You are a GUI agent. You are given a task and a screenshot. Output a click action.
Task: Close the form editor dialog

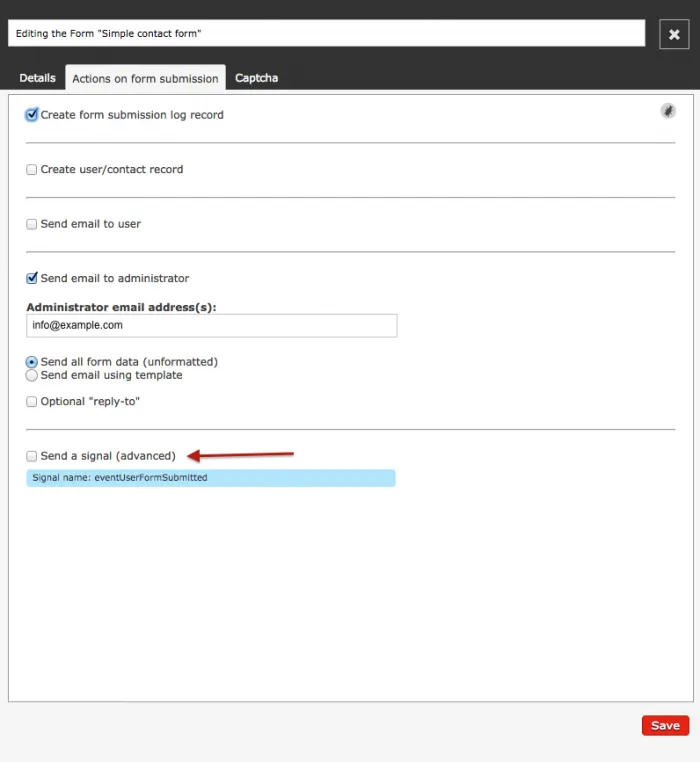coord(674,34)
